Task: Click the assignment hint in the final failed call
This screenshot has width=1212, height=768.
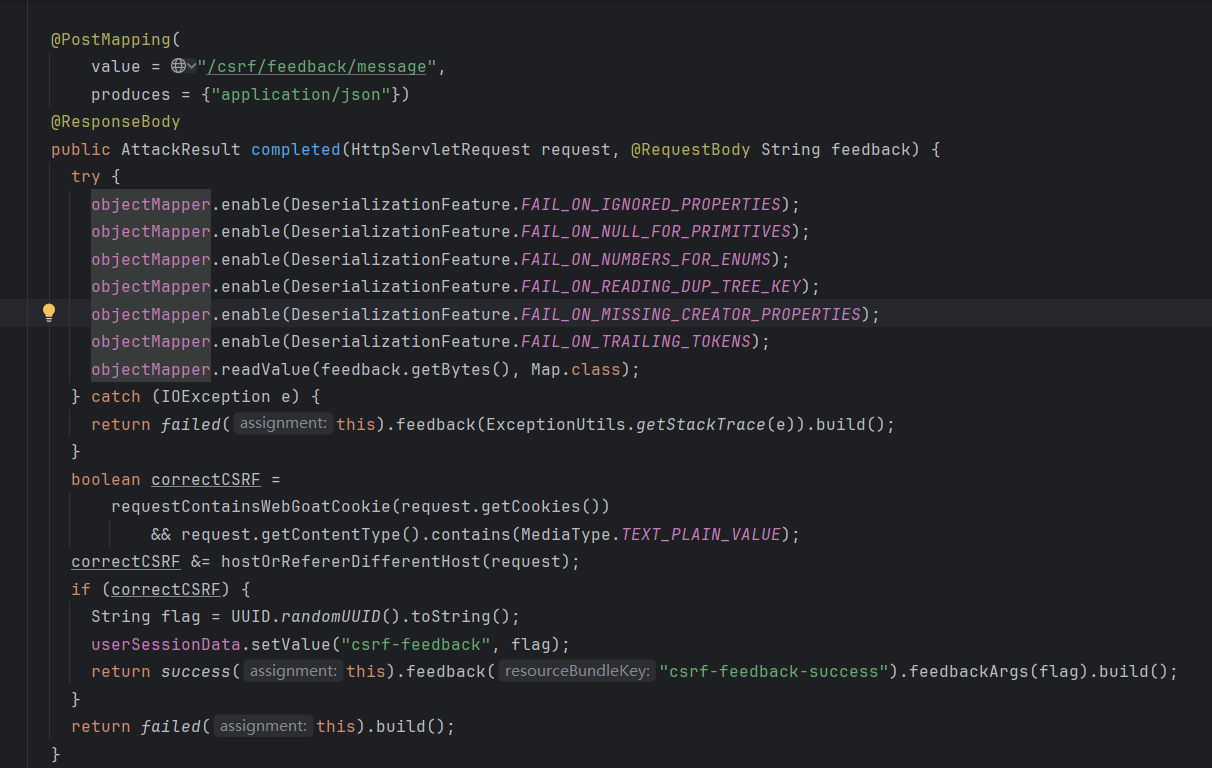Action: coord(264,726)
